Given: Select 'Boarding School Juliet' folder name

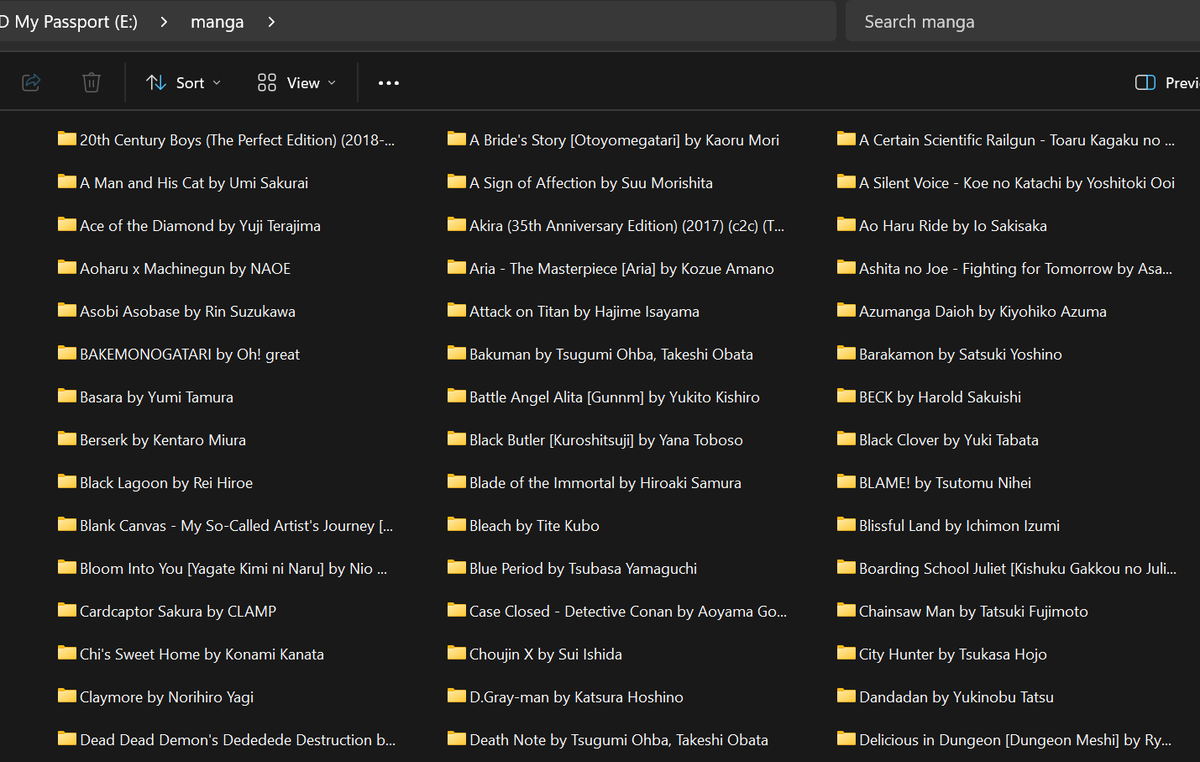Looking at the screenshot, I should pos(1018,569).
